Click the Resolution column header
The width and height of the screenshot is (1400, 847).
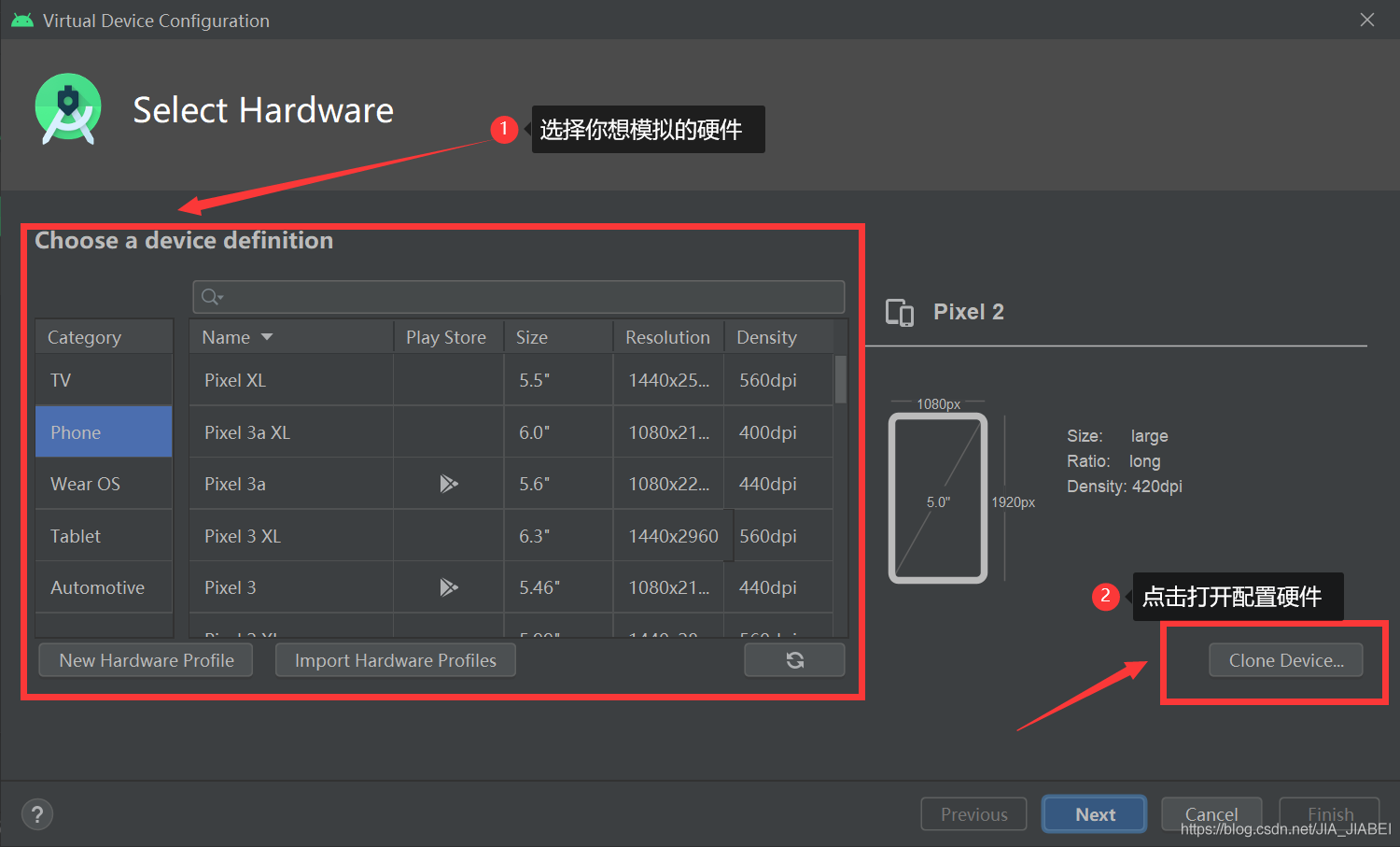pyautogui.click(x=668, y=337)
